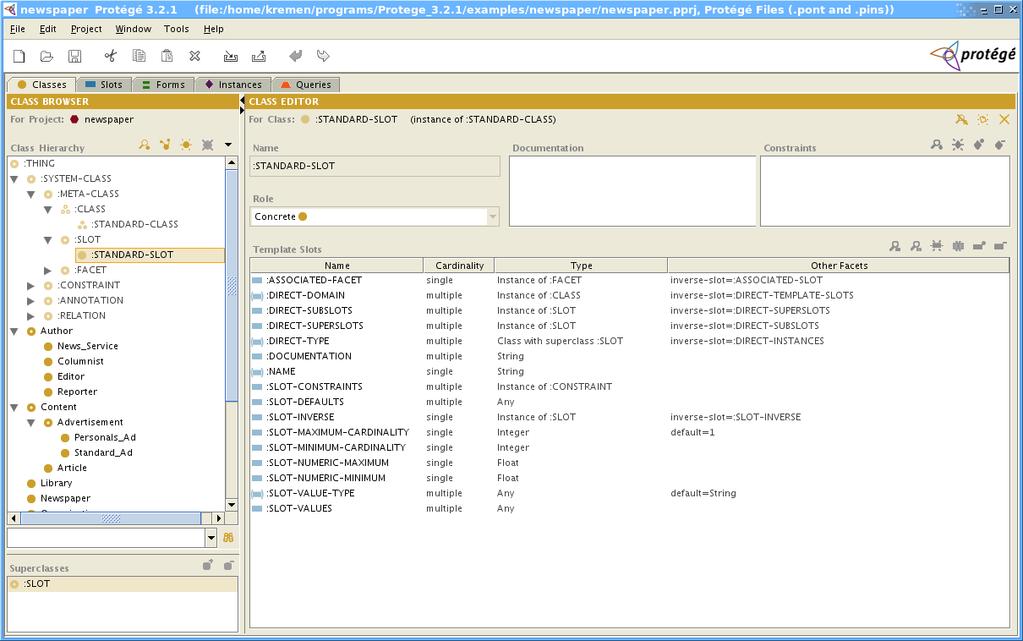Collapse the Advertisement tree node
The width and height of the screenshot is (1023, 641).
tap(31, 423)
